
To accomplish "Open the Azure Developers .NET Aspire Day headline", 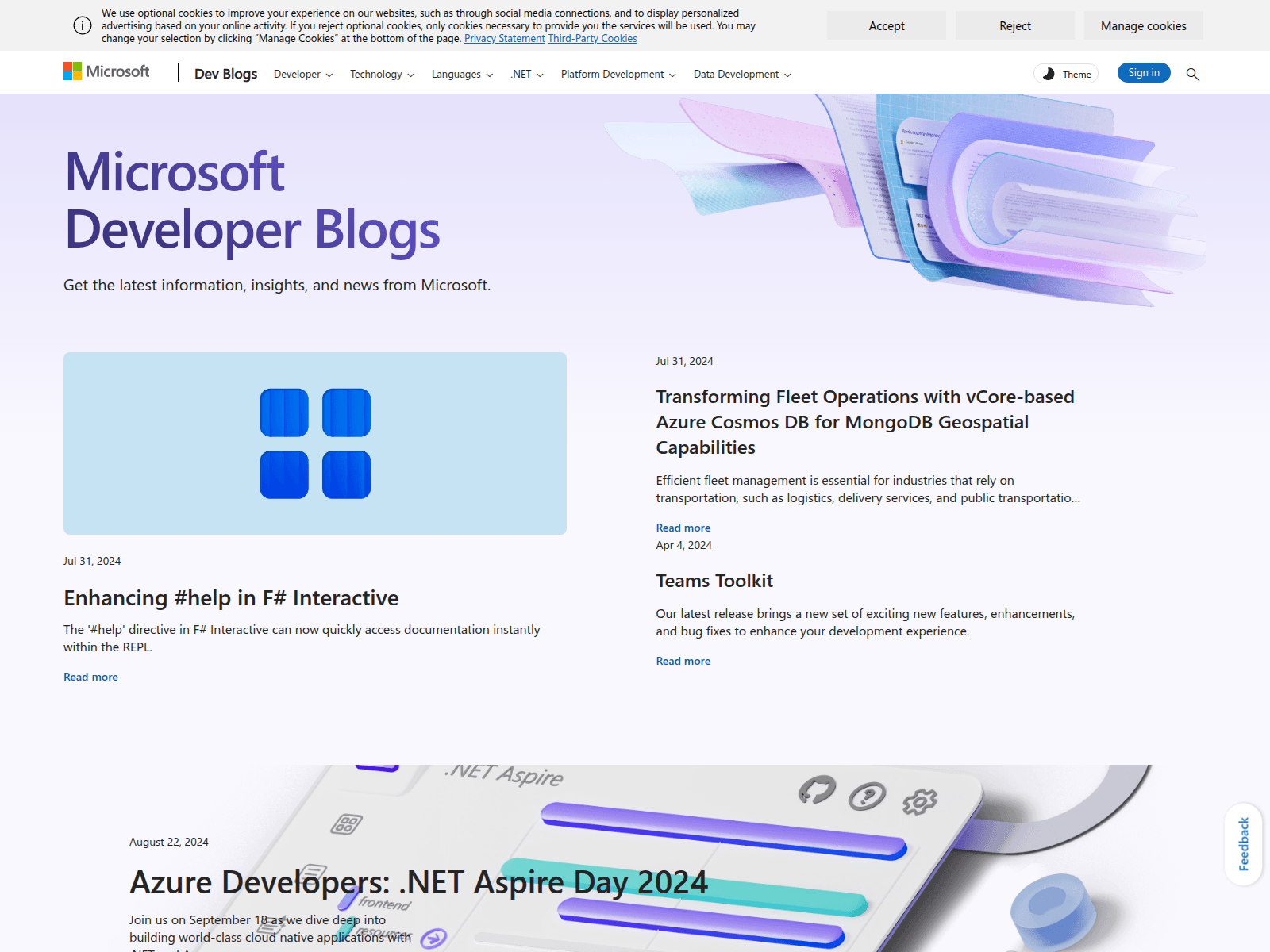I will point(418,882).
